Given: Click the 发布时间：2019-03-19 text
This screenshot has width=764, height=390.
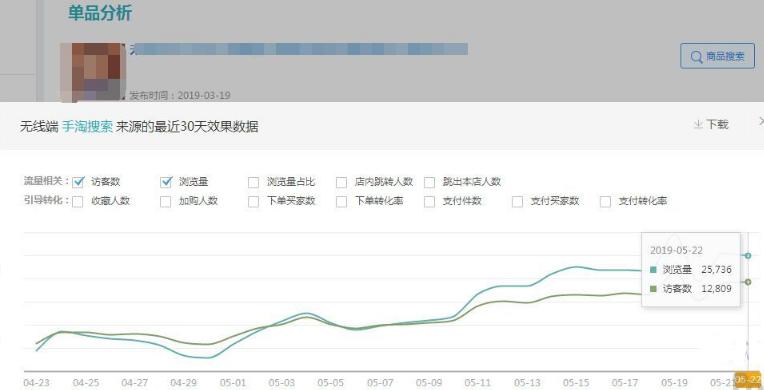Looking at the screenshot, I should pos(180,96).
